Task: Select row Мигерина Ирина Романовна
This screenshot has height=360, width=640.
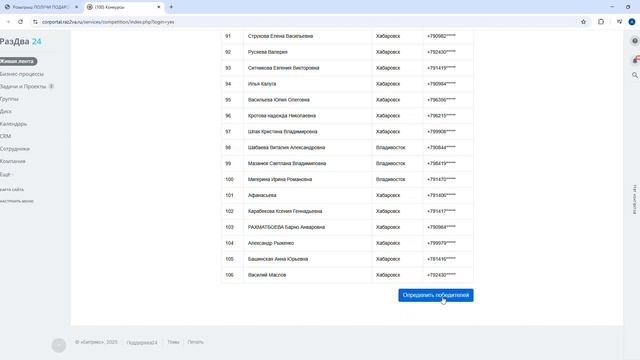Action: click(x=347, y=180)
